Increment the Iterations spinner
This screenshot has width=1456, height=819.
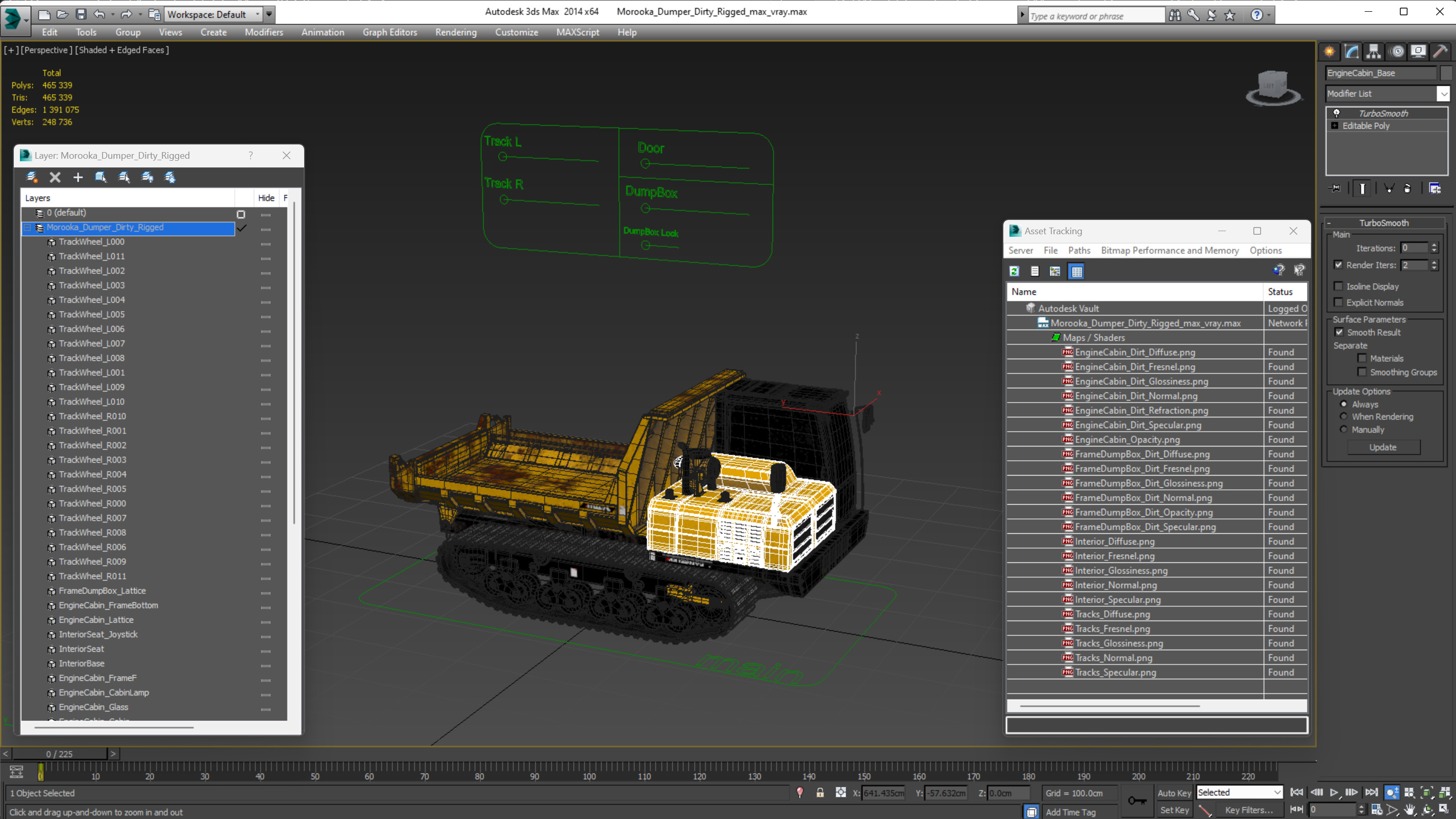tap(1434, 245)
